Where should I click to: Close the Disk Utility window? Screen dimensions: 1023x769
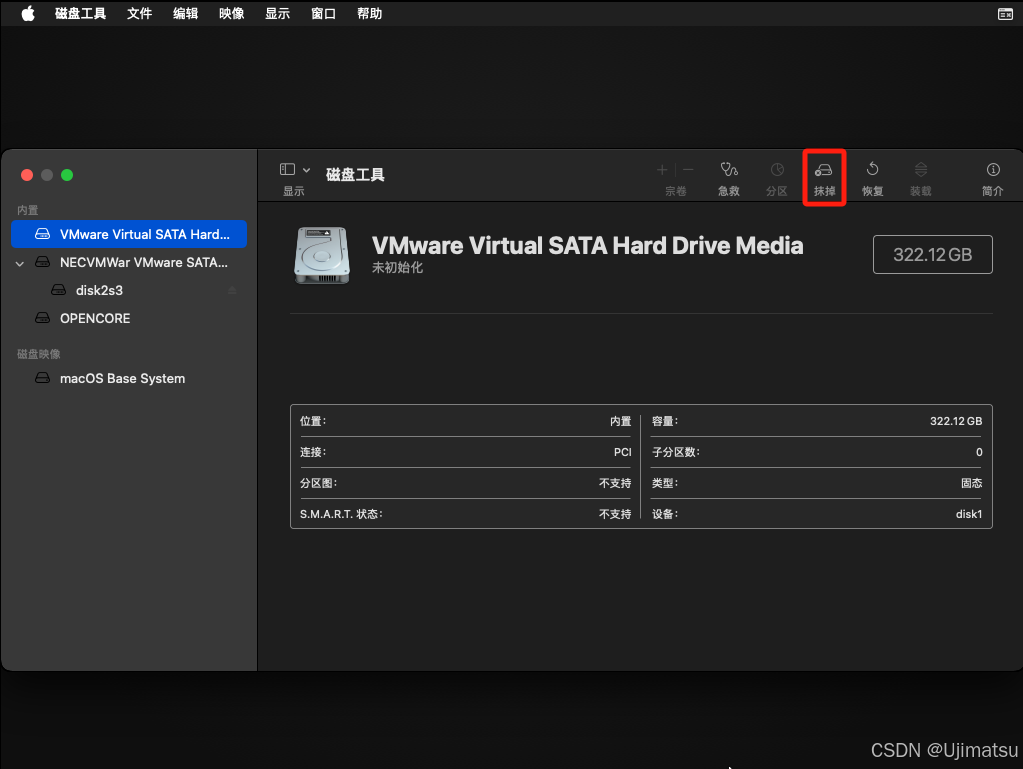[27, 175]
